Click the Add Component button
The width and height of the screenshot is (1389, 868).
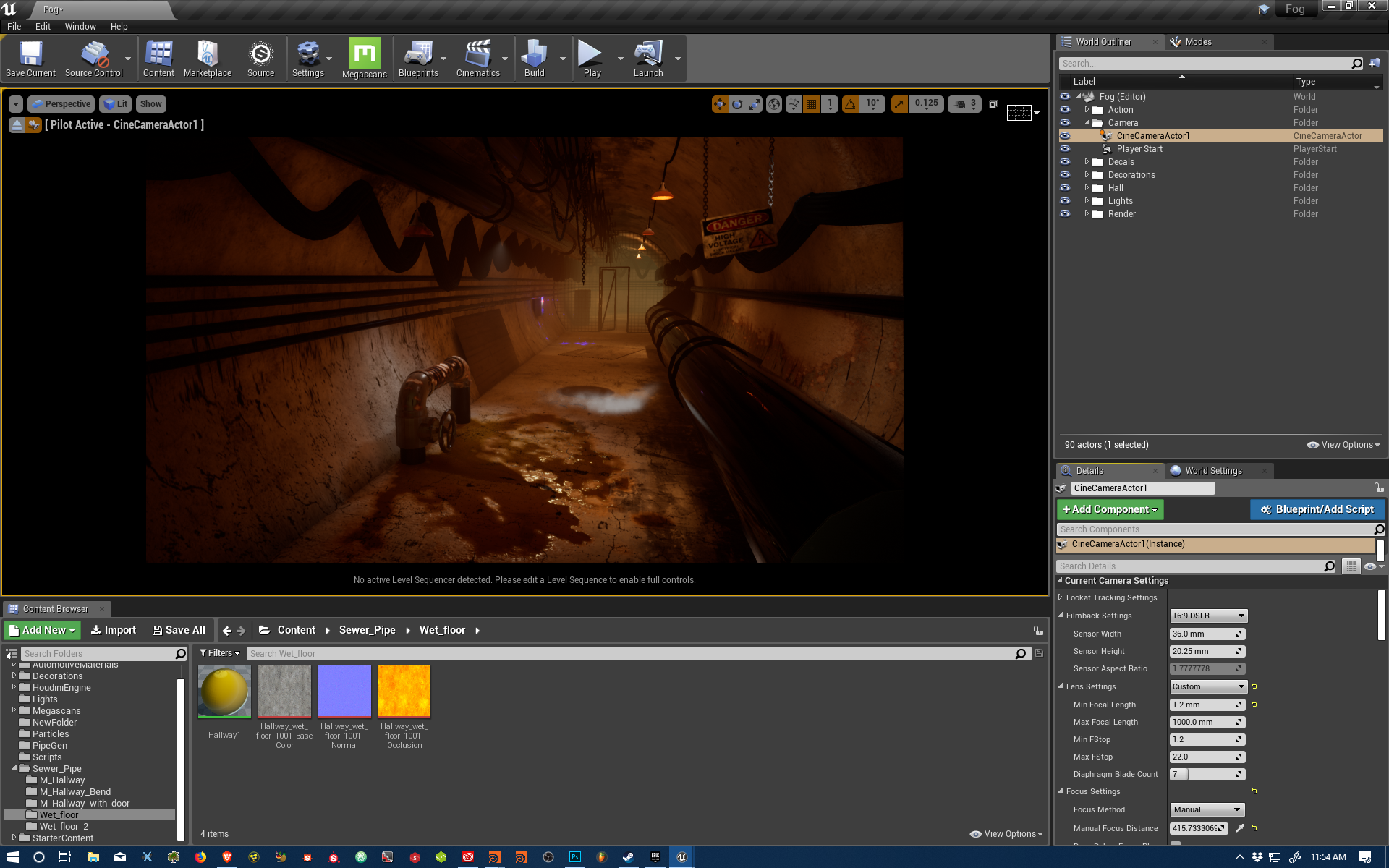1109,509
